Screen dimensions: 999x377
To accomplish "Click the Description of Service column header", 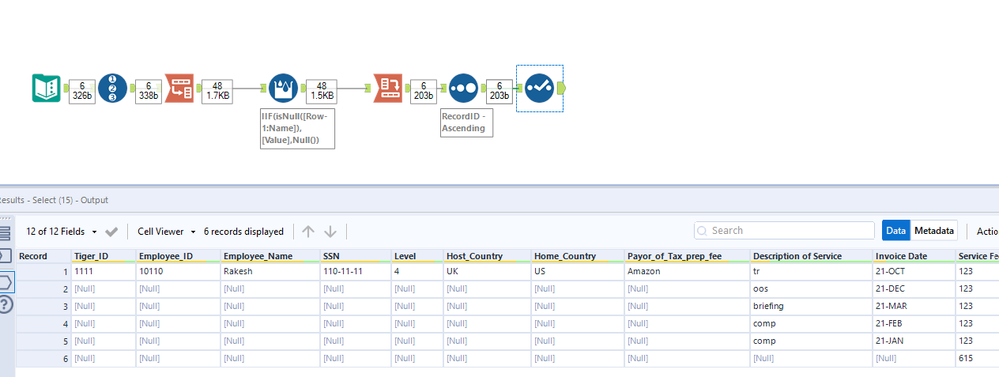I will (812, 256).
